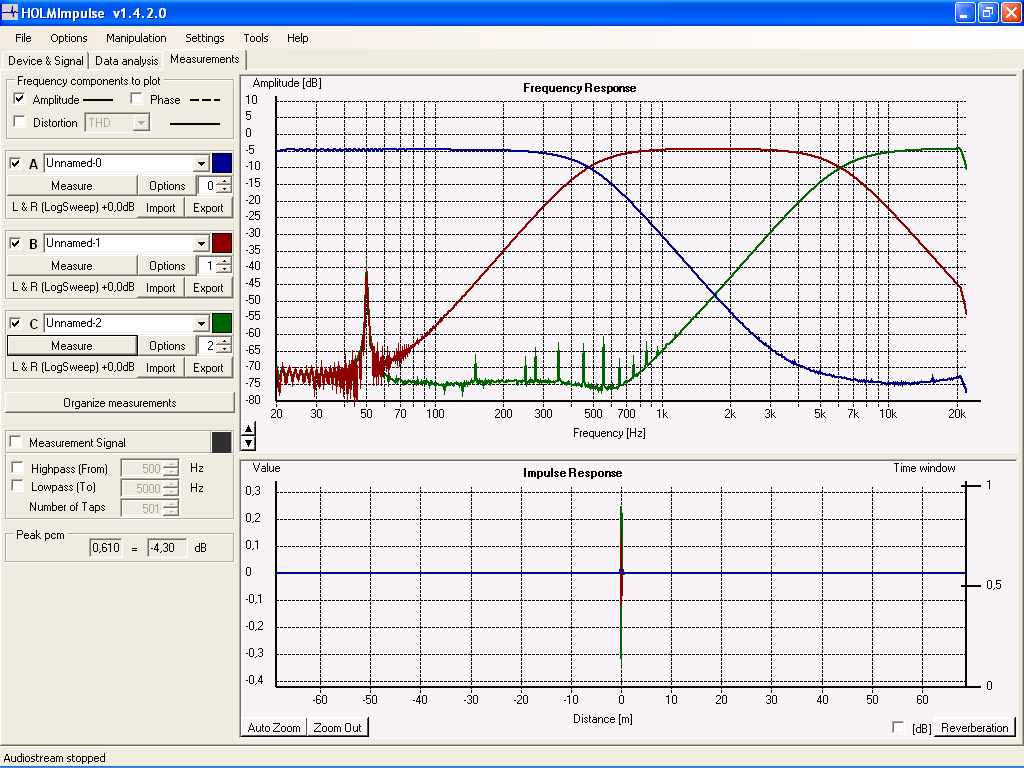Open the THD distortion type dropdown
Viewport: 1024px width, 768px height.
coord(141,122)
